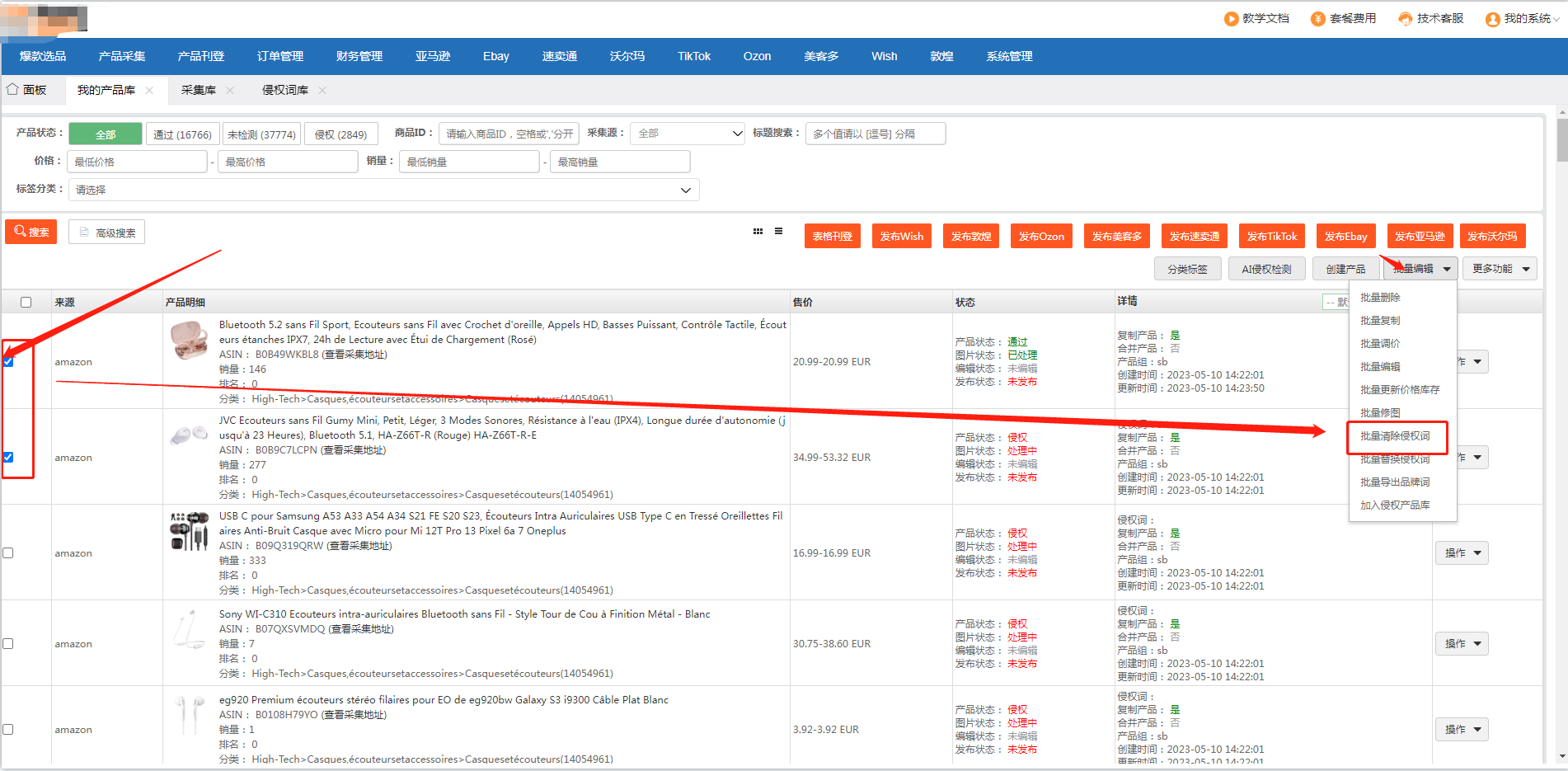This screenshot has height=771, width=1568.
Task: Switch to grid view icon
Action: tap(758, 232)
